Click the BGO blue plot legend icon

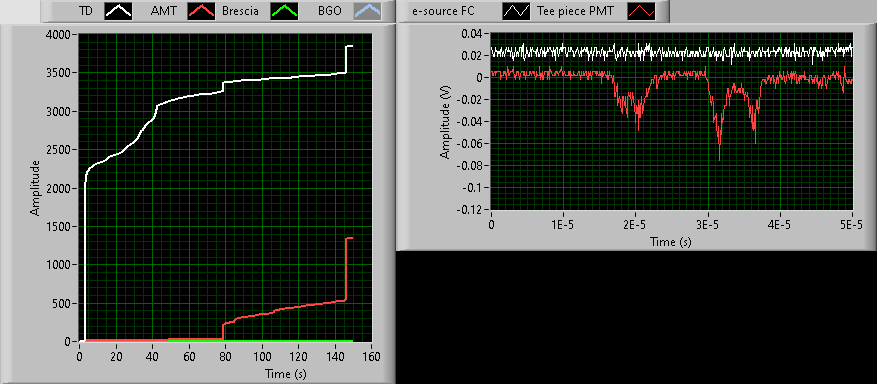tap(367, 11)
